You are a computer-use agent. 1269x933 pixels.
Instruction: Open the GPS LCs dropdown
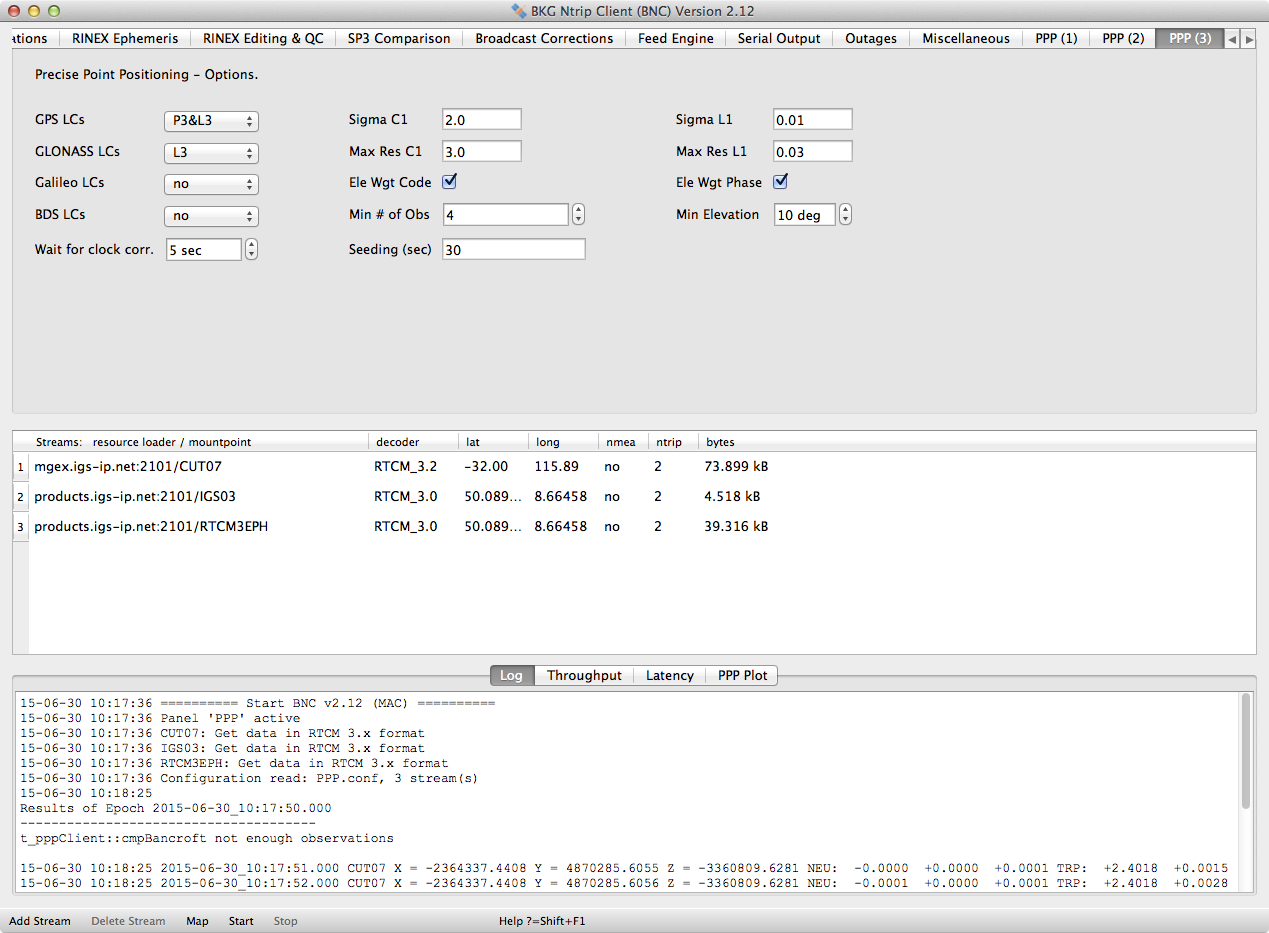point(211,121)
